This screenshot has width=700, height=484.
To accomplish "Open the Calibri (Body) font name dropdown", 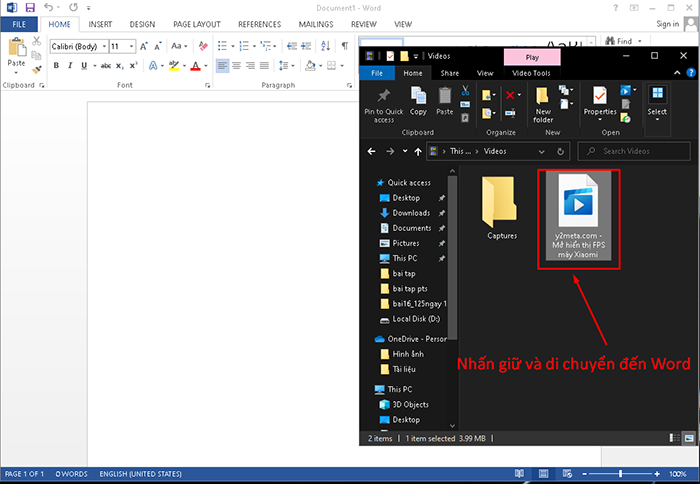I will pos(101,46).
